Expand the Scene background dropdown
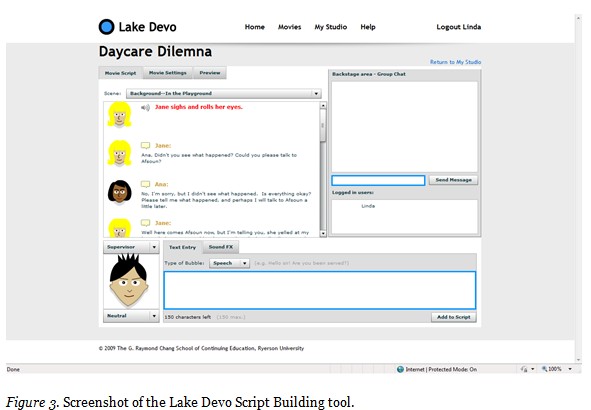 point(224,93)
